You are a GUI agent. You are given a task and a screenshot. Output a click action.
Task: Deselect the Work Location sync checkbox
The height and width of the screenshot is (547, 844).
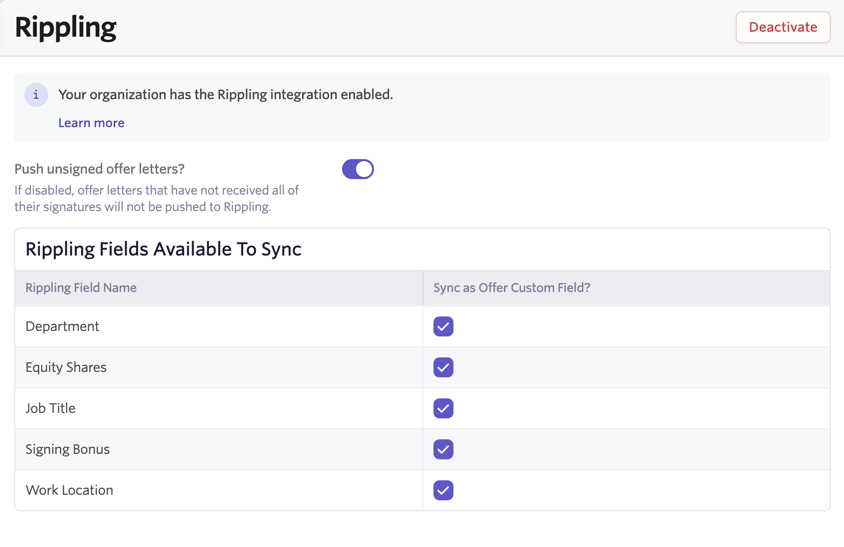tap(443, 491)
